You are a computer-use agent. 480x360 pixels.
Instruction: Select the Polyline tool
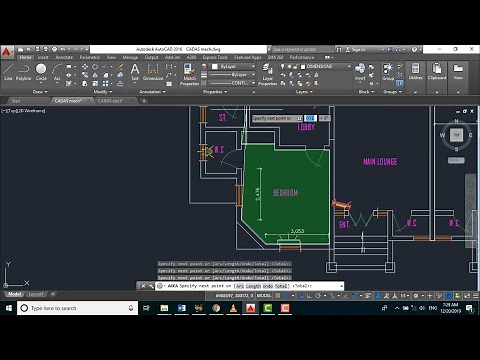click(23, 72)
